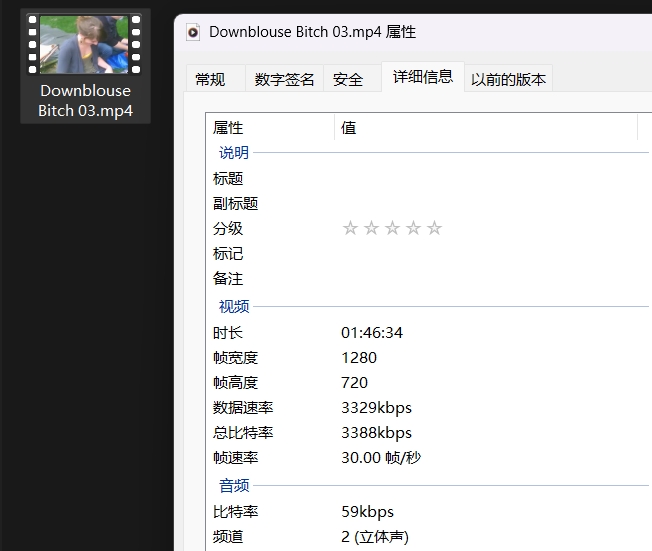The height and width of the screenshot is (551, 652).
Task: Click the media player icon in the properties title bar
Action: (193, 32)
